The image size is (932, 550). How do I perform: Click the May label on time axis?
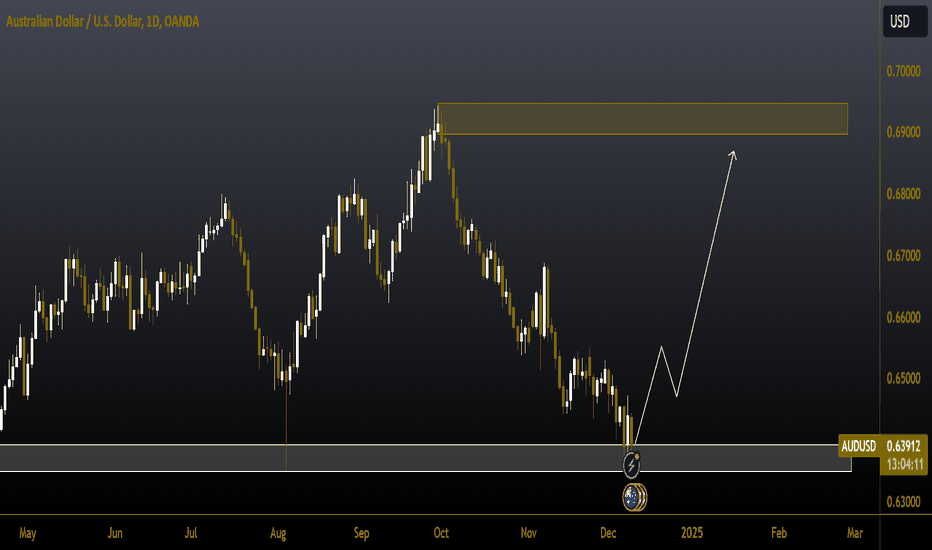coord(27,533)
